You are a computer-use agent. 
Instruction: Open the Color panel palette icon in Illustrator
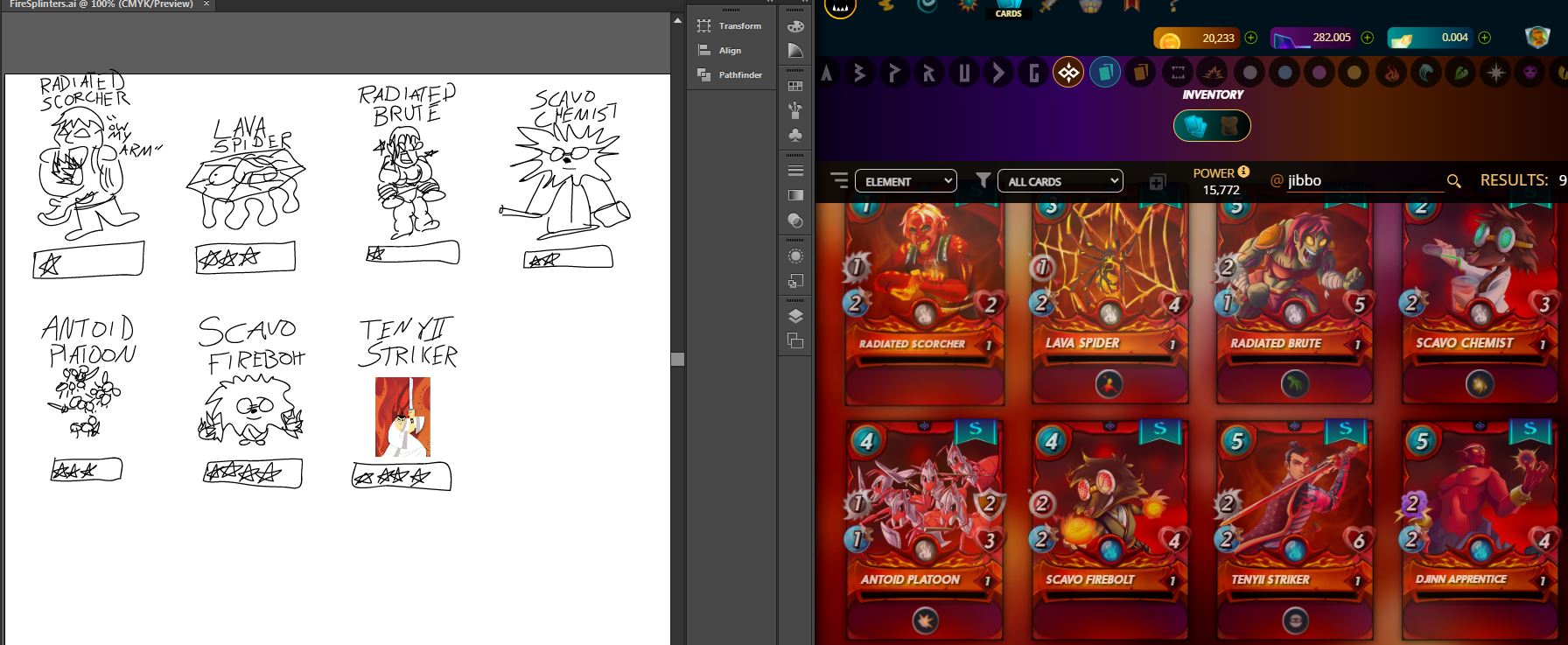[x=795, y=26]
